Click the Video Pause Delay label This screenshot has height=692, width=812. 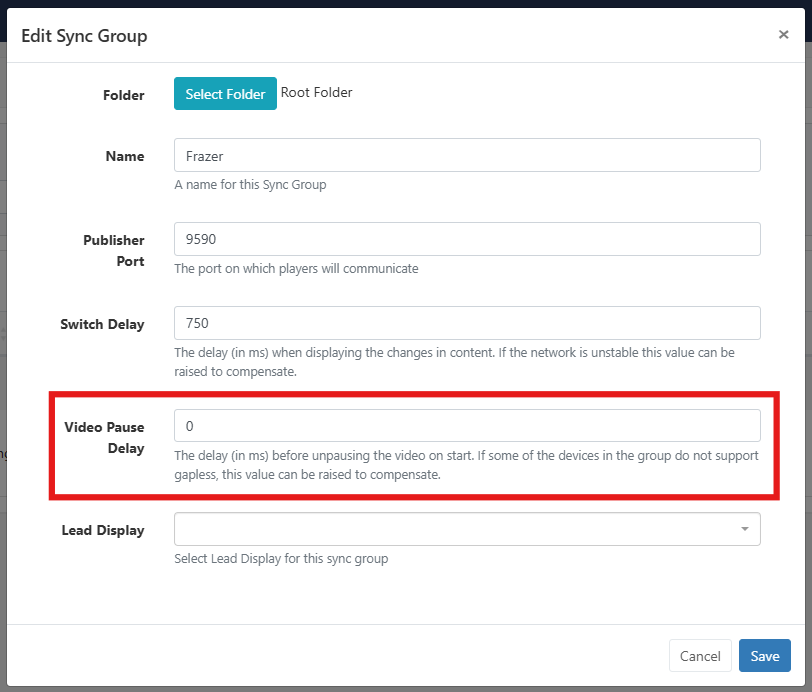point(104,438)
